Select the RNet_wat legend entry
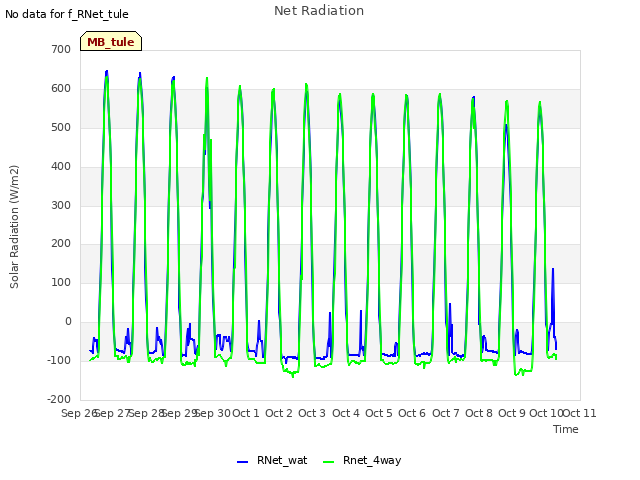The image size is (640, 480). coord(272,460)
